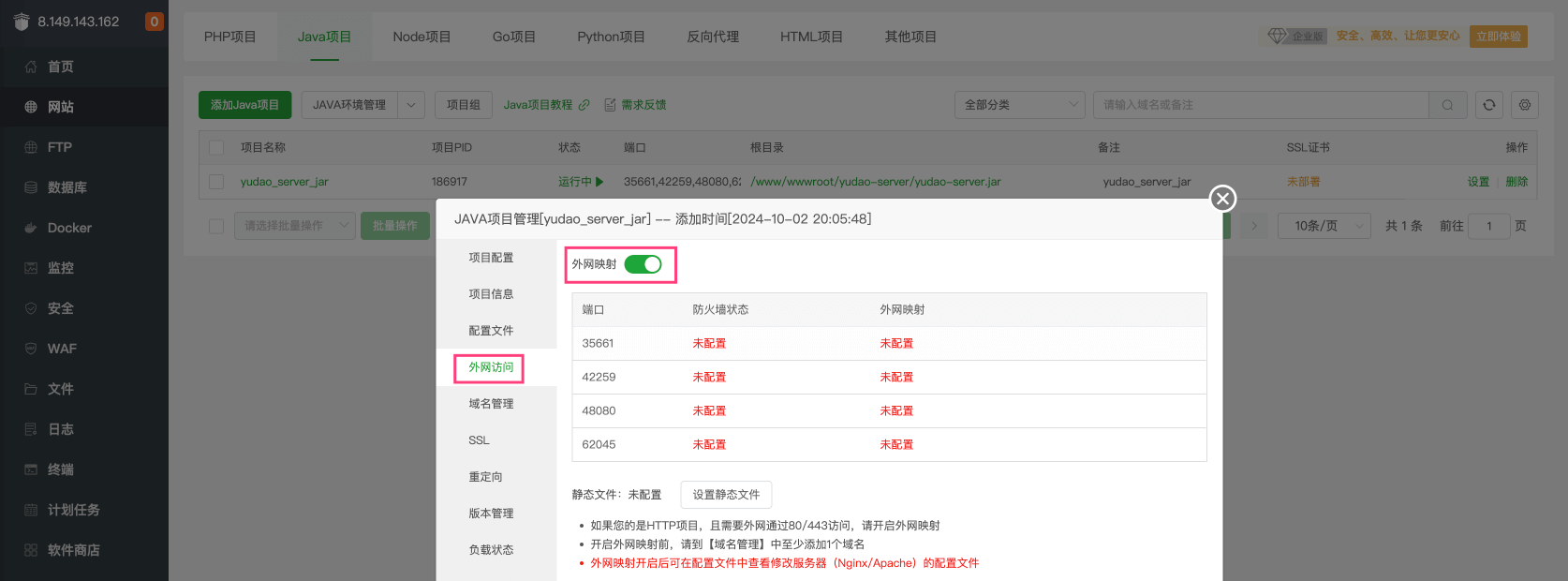Open the WAF shield icon in sidebar
Viewport: 1568px width, 581px height.
click(31, 349)
